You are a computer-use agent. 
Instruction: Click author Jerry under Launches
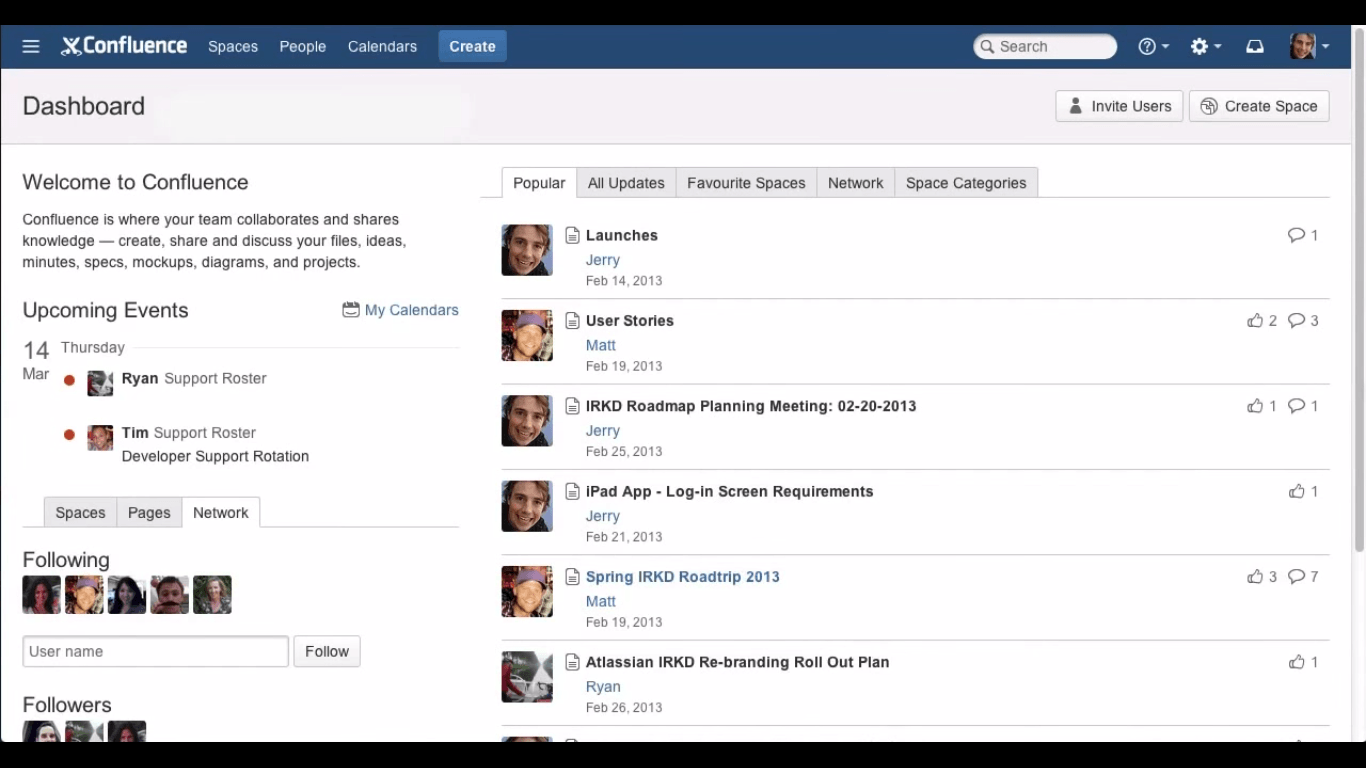[x=603, y=260]
